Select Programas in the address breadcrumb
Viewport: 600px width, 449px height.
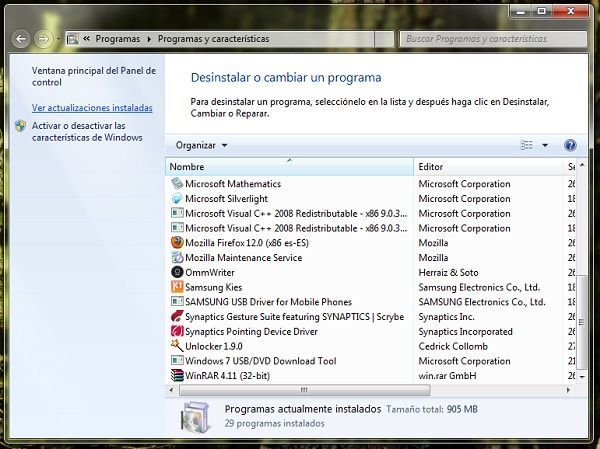click(119, 39)
